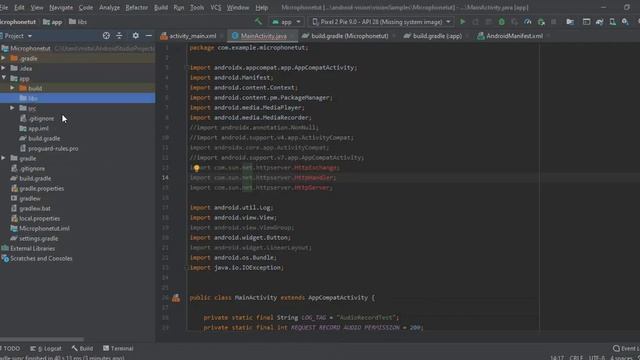Click the locate/scroll-from-source target icon

click(106, 36)
